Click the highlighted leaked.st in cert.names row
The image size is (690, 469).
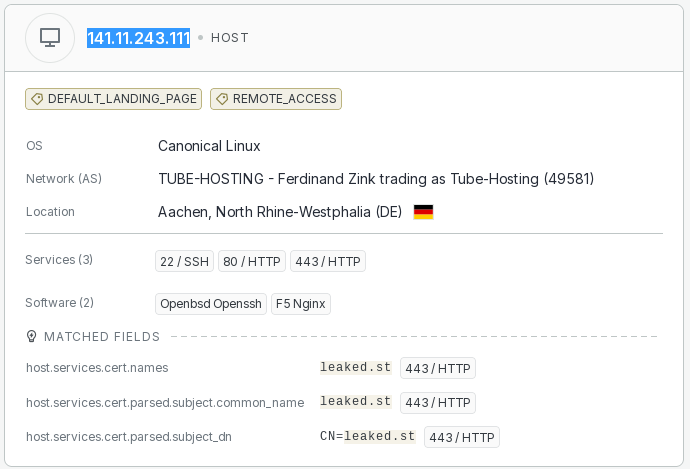pyautogui.click(x=356, y=367)
